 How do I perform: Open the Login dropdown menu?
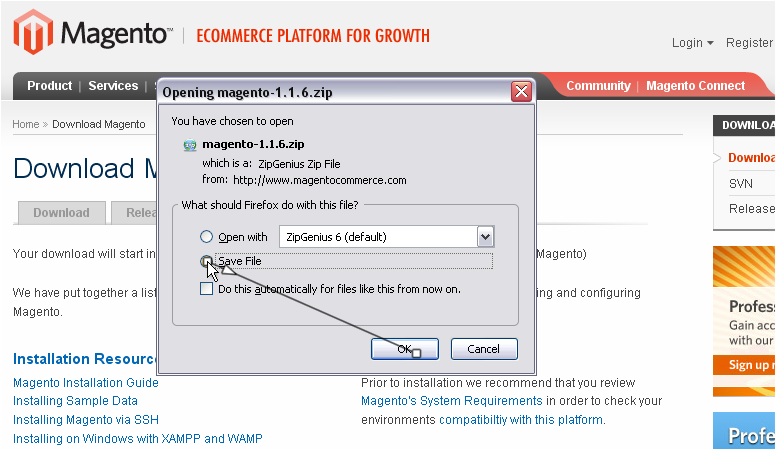pos(692,43)
